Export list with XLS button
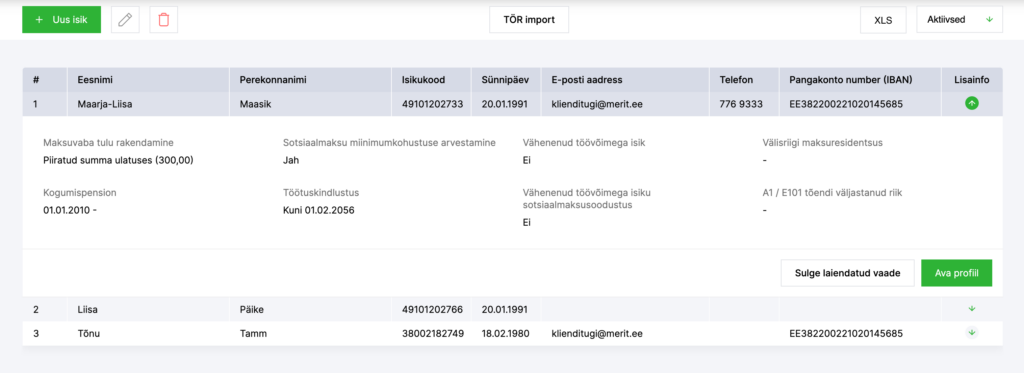 click(884, 20)
